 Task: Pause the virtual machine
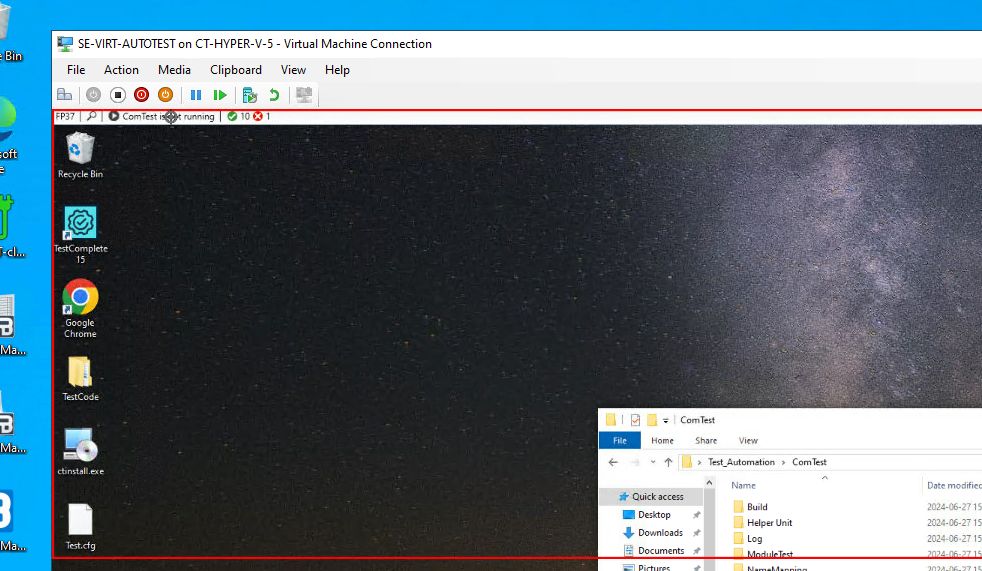pyautogui.click(x=196, y=95)
